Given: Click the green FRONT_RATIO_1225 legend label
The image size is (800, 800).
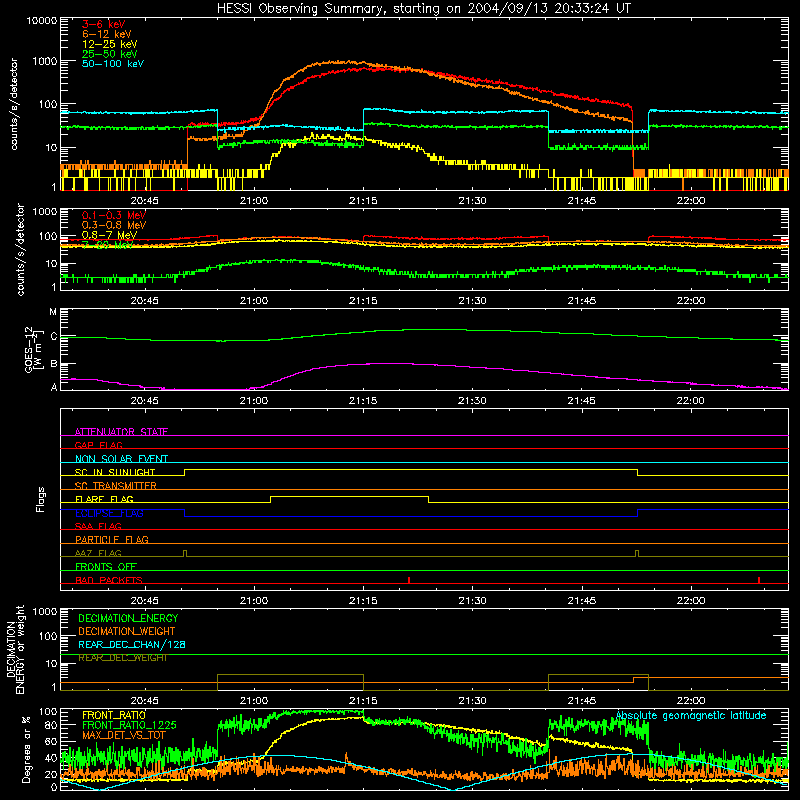Looking at the screenshot, I should point(129,725).
